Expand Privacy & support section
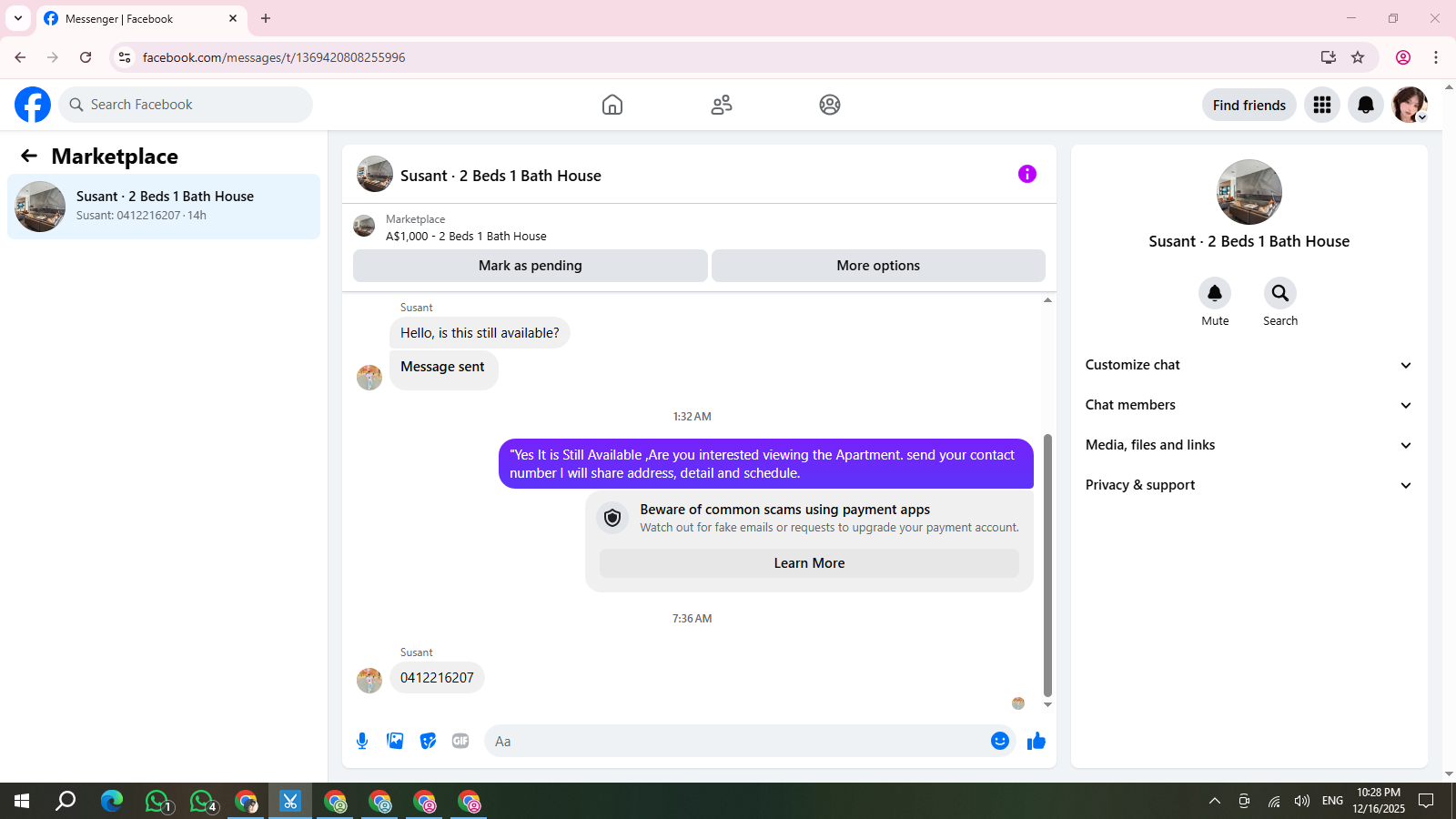Screen dimensions: 1456x819 pyautogui.click(x=1249, y=485)
